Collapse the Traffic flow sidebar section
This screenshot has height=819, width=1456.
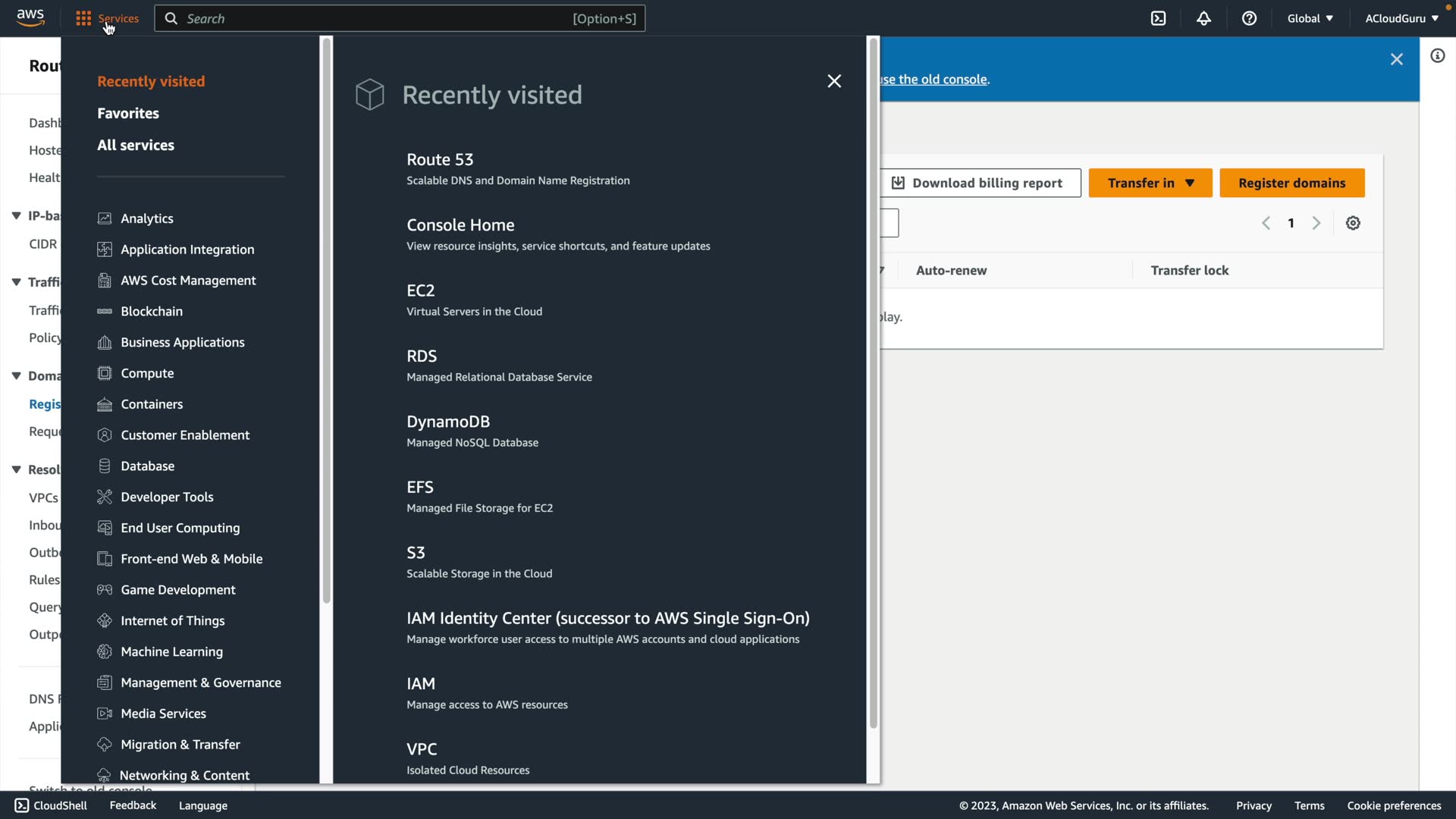16,282
